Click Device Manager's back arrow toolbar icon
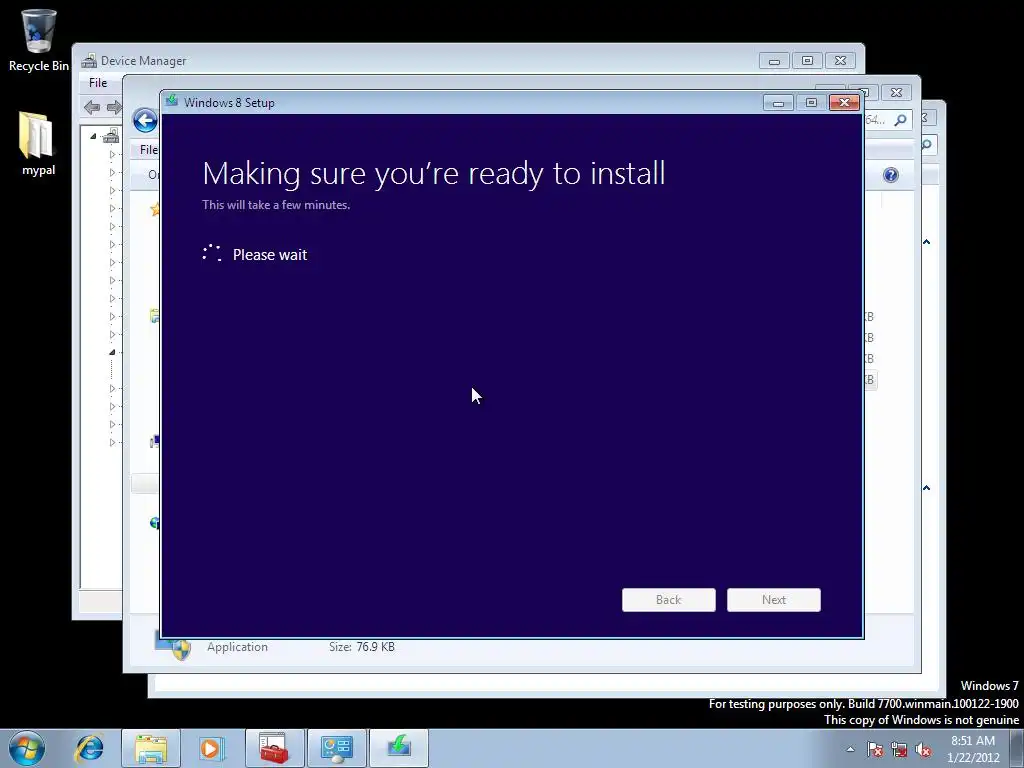1024x768 pixels. (x=92, y=107)
